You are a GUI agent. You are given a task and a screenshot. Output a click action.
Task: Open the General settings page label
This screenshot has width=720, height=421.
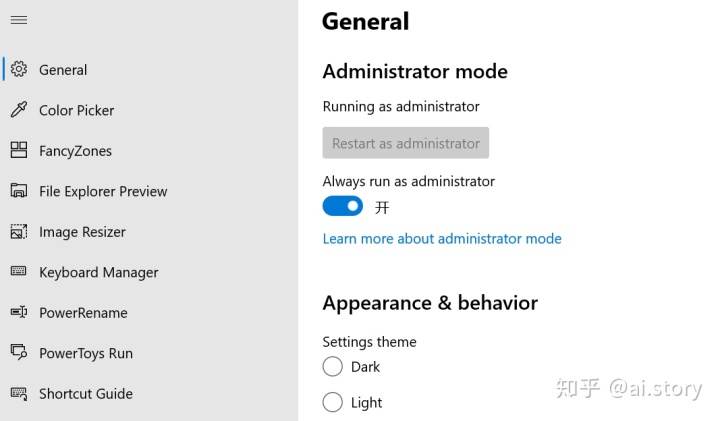pos(63,70)
